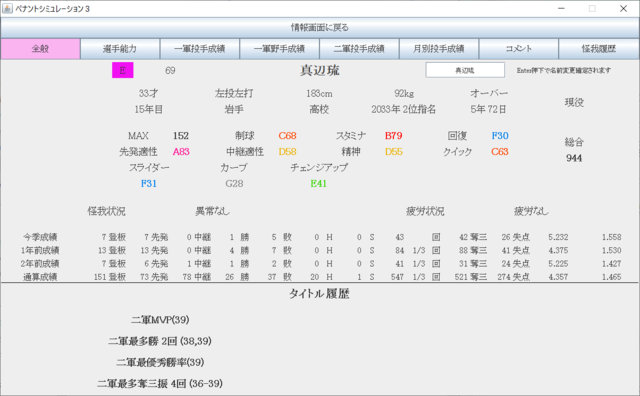The height and width of the screenshot is (396, 640).
Task: Open the 一軍野手成績 tab
Action: [x=279, y=49]
